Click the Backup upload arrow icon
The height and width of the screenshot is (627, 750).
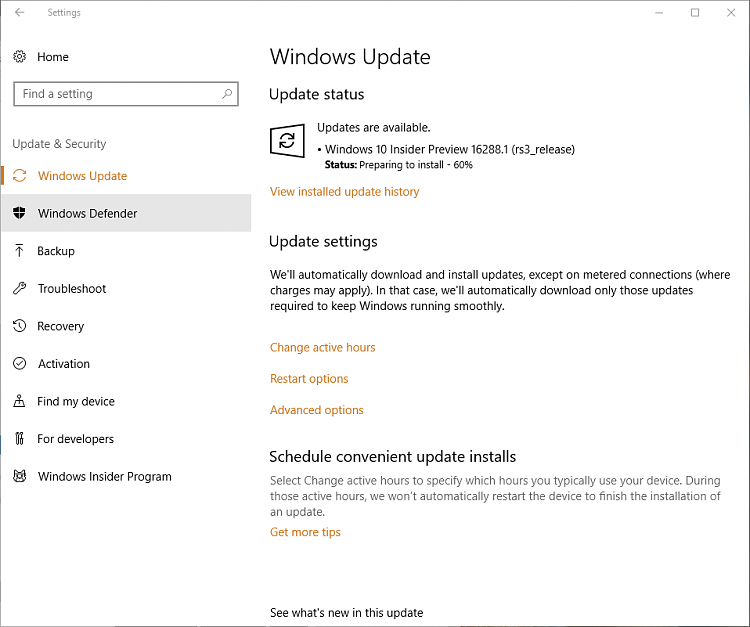point(19,250)
